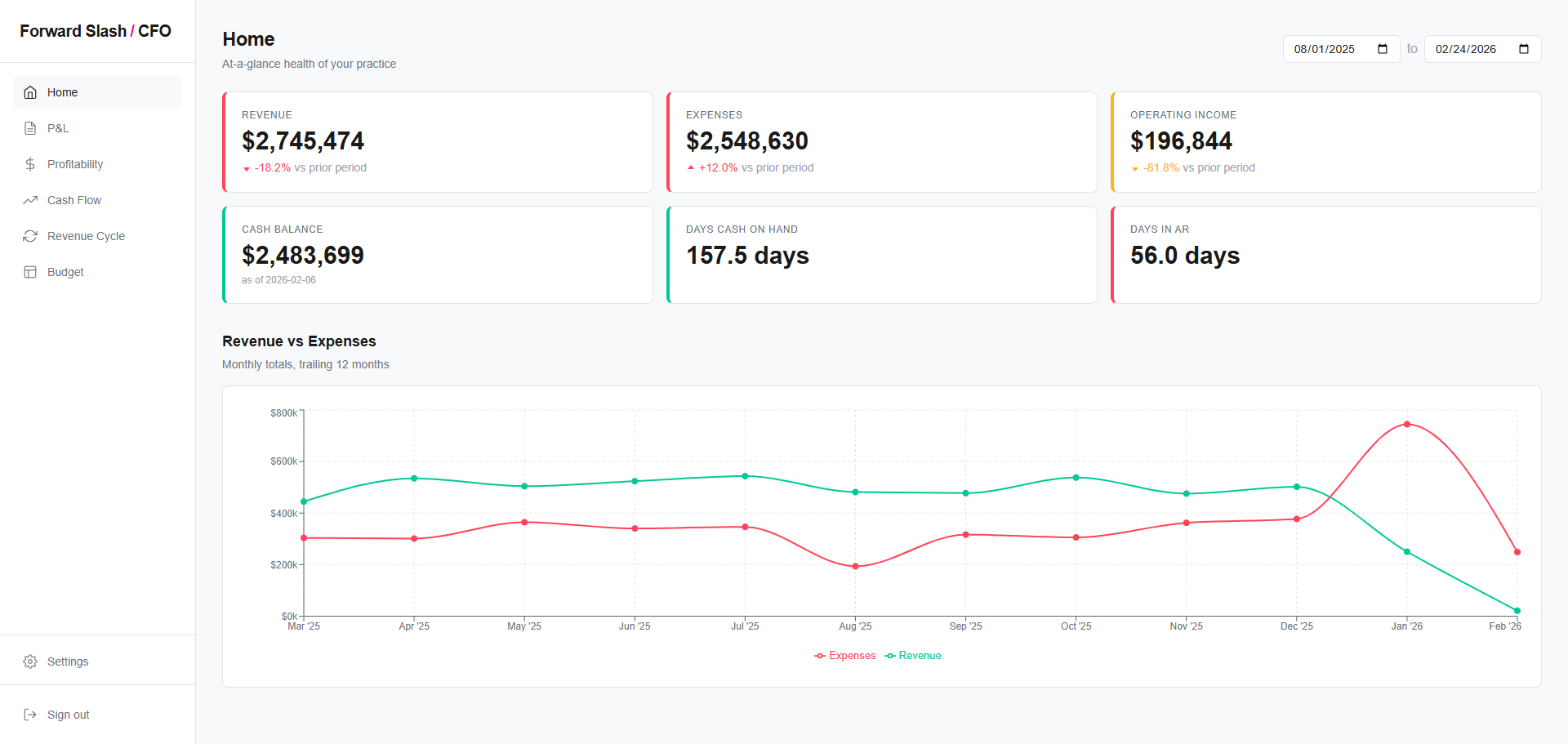This screenshot has width=1568, height=744.
Task: Go to Profitability page label
Action: pyautogui.click(x=75, y=164)
